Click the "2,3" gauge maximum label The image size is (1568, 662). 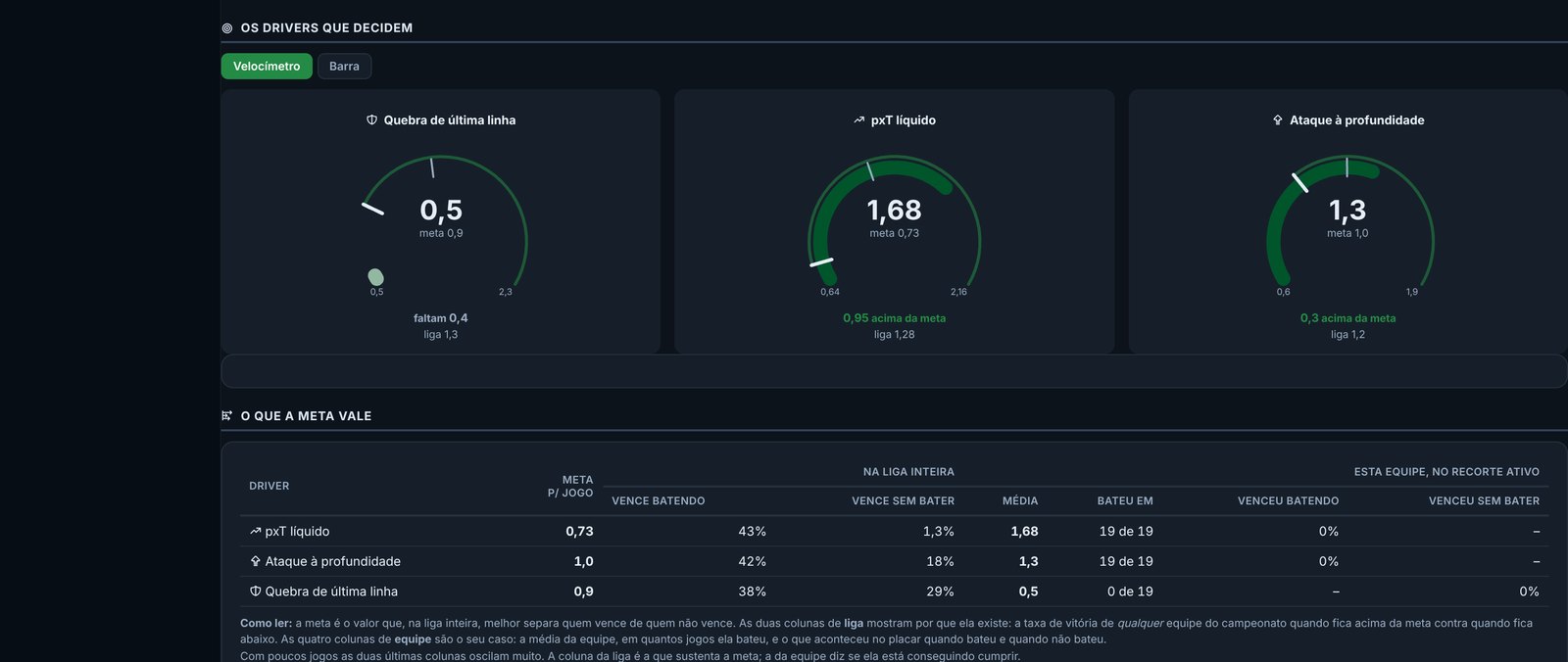pyautogui.click(x=506, y=292)
